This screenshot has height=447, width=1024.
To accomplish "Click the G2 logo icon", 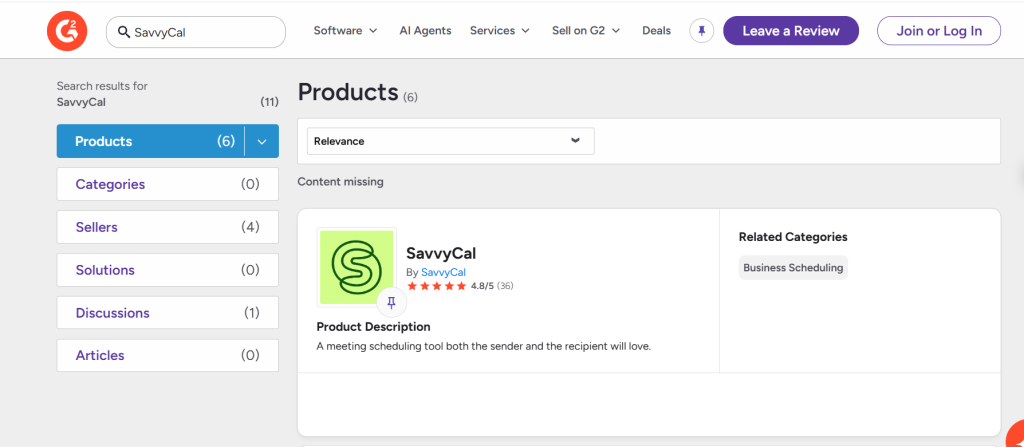I will coord(66,31).
